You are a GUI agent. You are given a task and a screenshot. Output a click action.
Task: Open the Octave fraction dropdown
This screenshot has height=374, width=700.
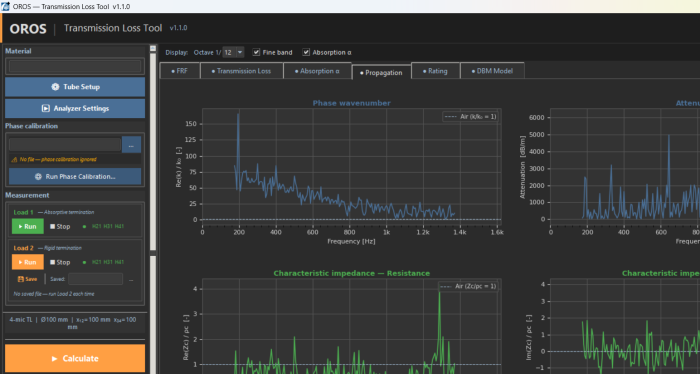coord(240,52)
